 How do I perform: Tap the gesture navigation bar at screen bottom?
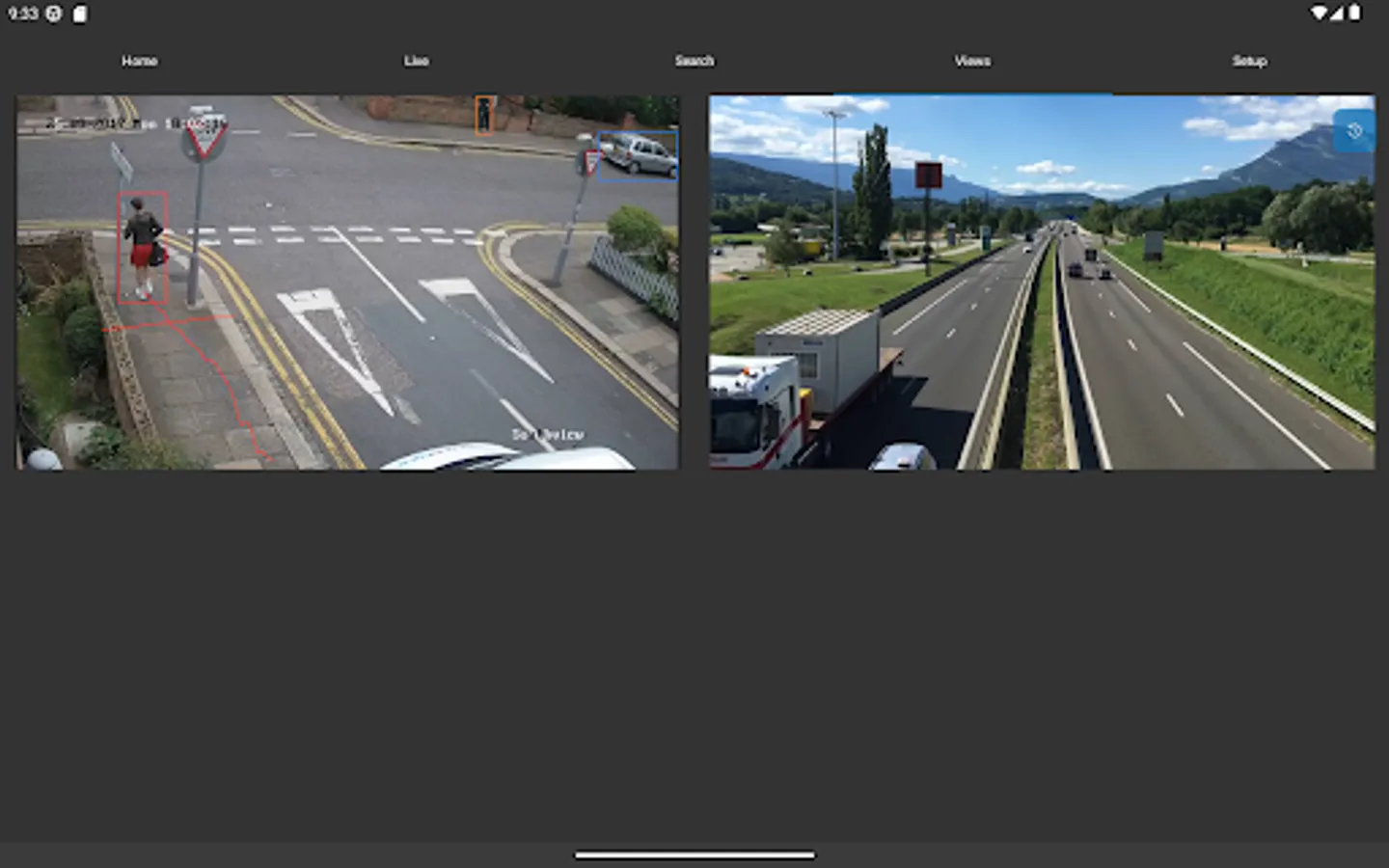click(x=694, y=854)
